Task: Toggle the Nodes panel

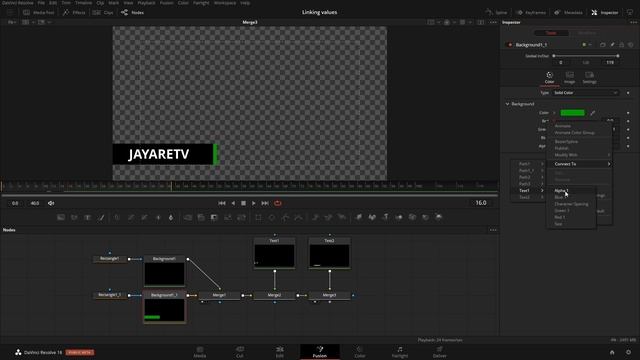Action: [x=133, y=13]
